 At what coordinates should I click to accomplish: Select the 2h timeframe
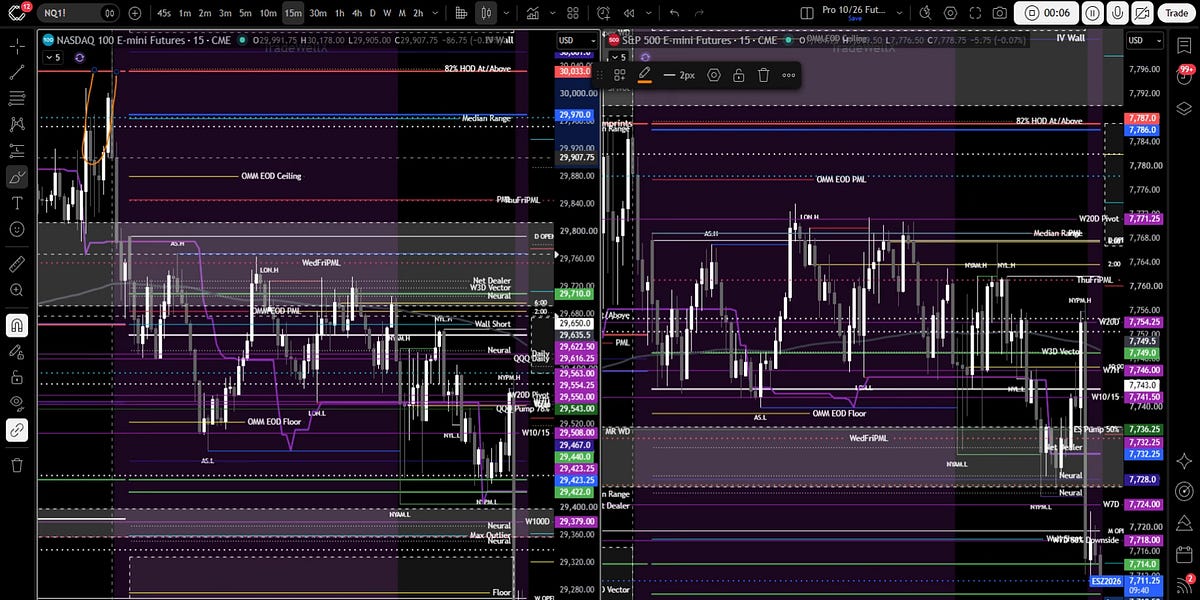coord(417,13)
